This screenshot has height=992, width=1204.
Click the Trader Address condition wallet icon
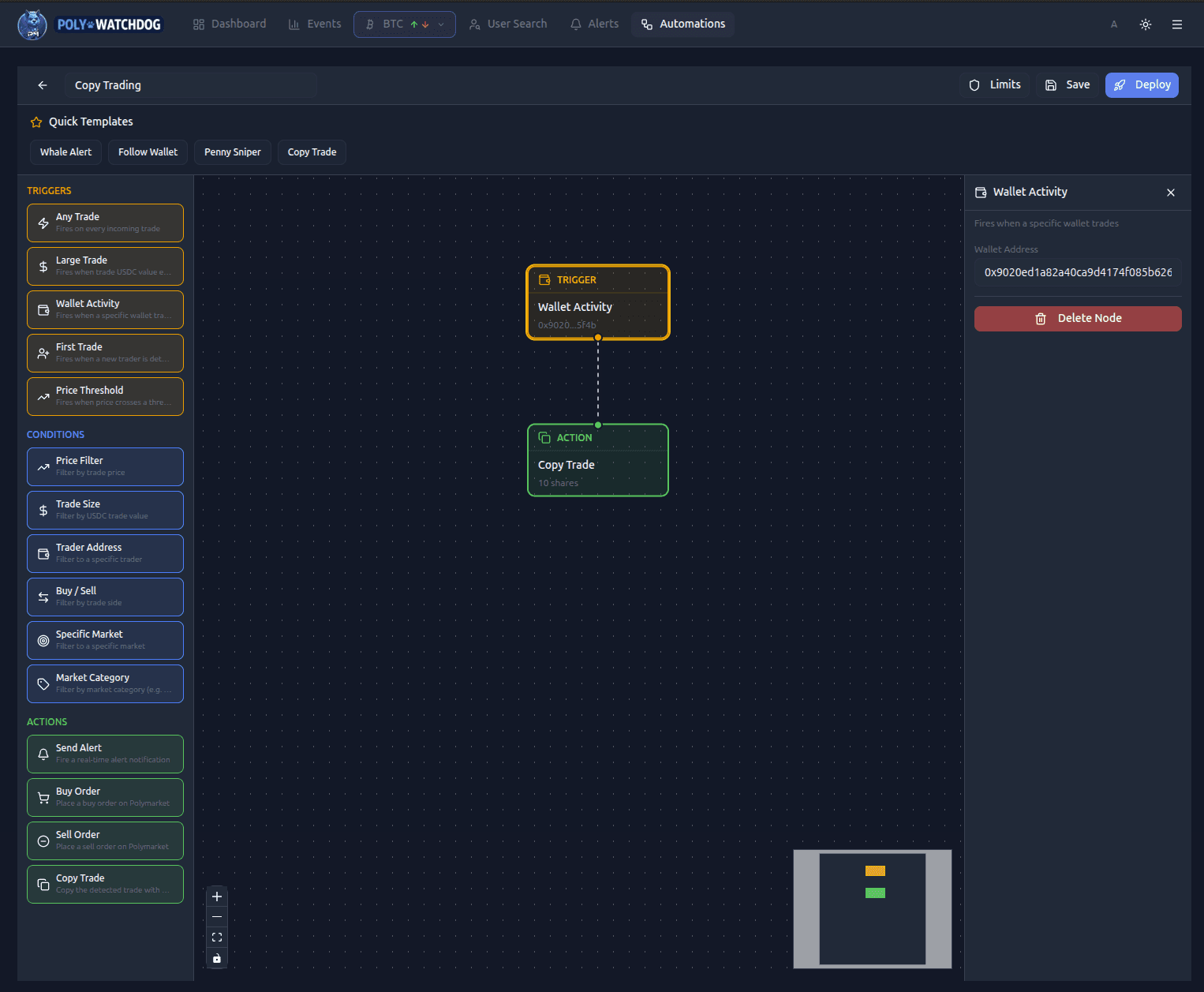43,554
